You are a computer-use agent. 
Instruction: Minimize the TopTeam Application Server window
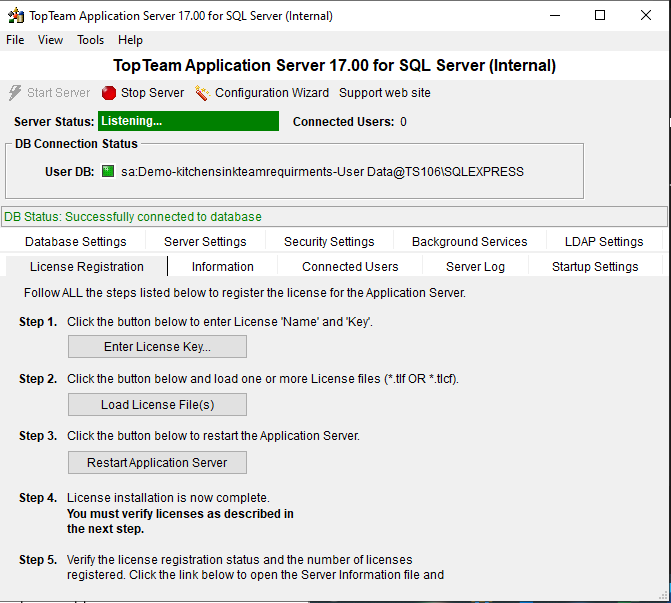pos(555,15)
